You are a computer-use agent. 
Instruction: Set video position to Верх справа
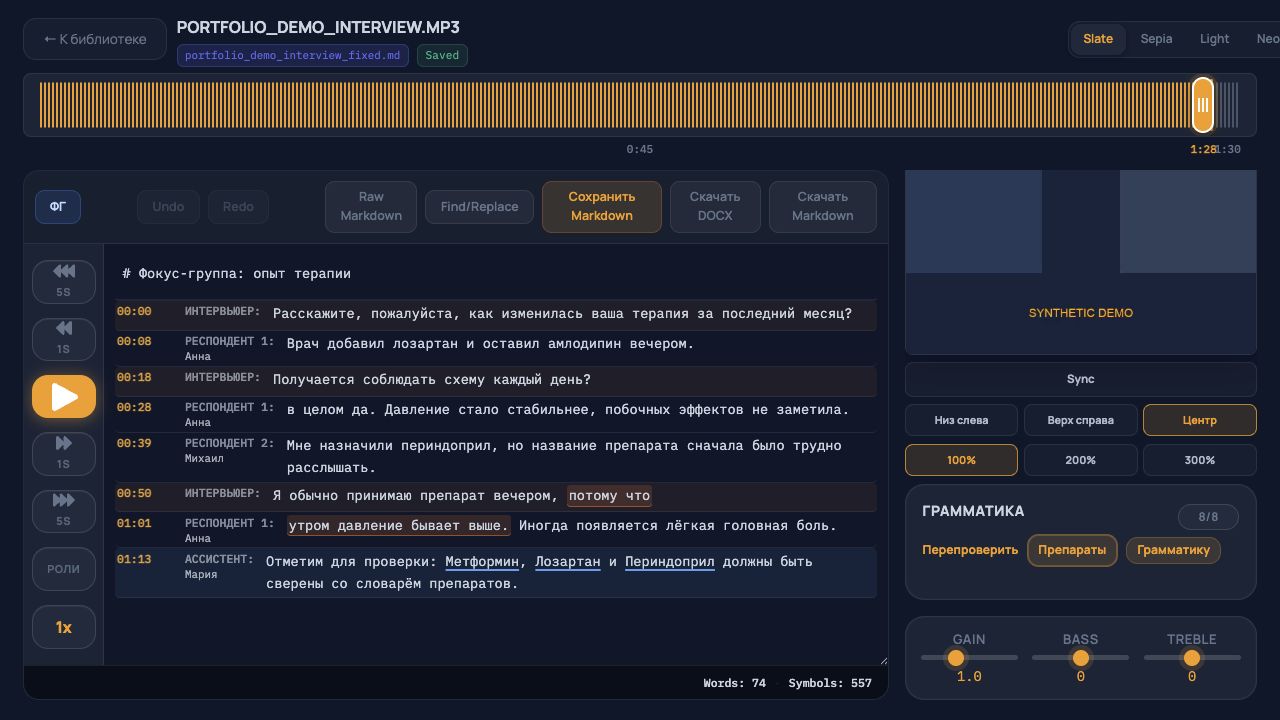[x=1081, y=420]
